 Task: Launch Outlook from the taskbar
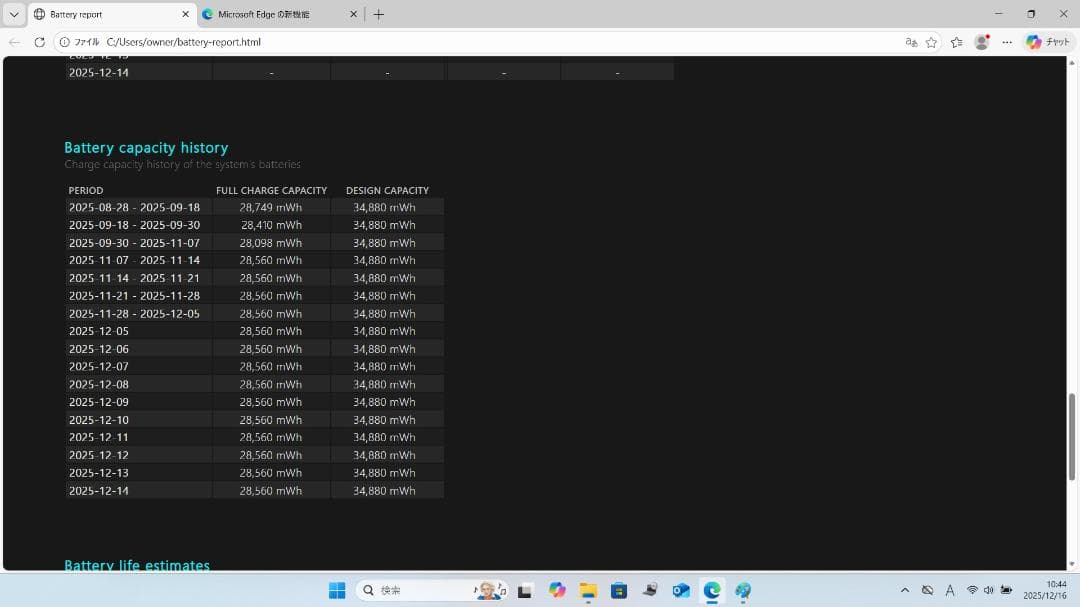(681, 590)
